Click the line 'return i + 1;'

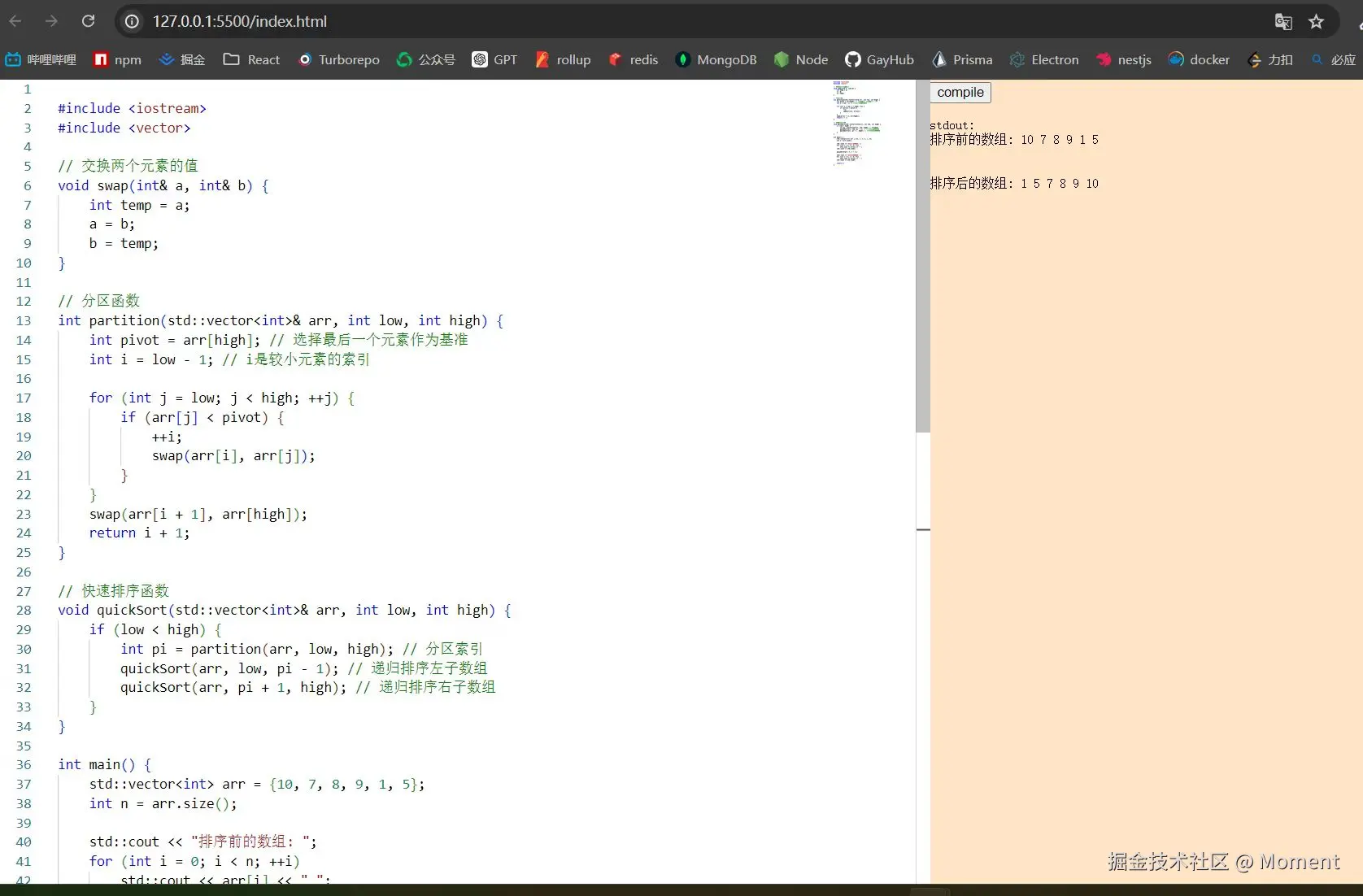[139, 533]
